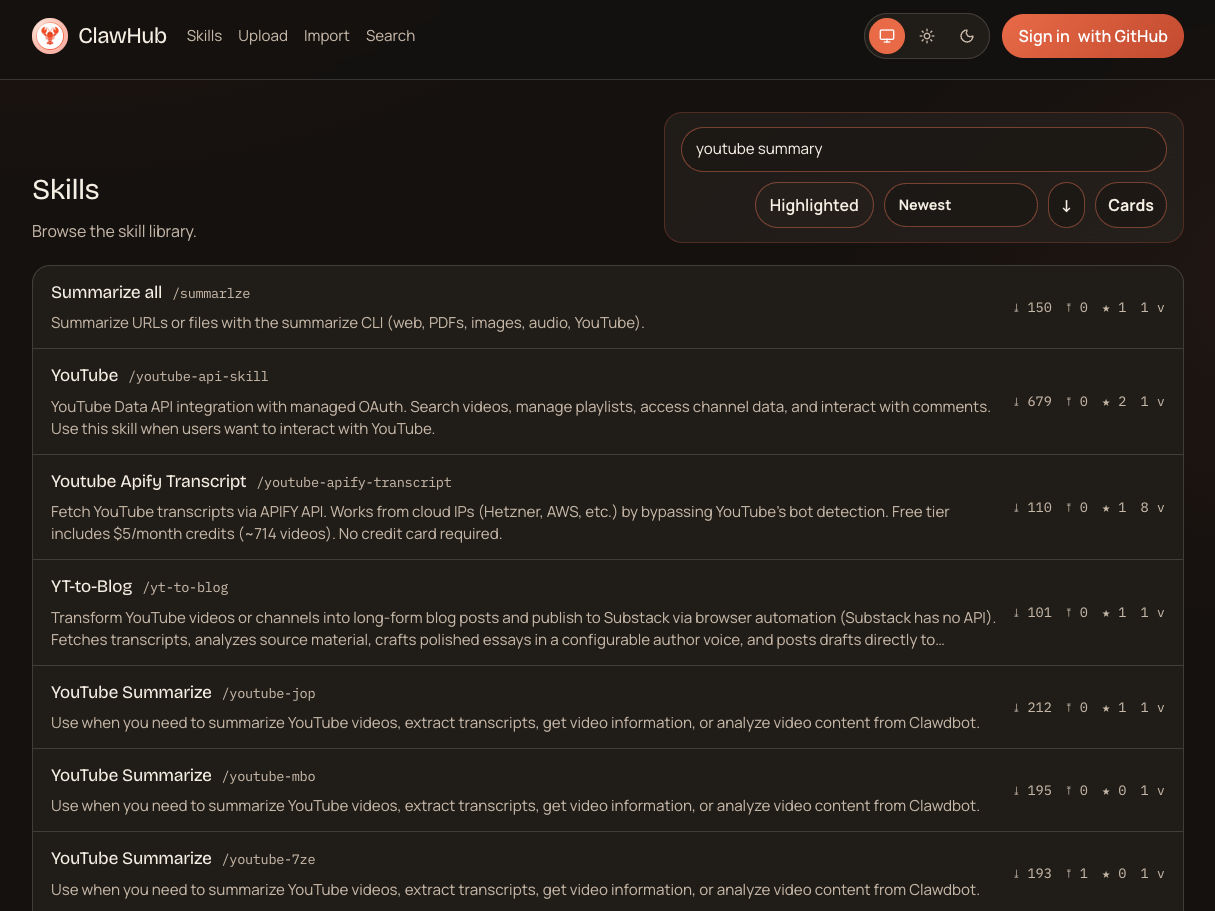Click Browse the skill library text
Viewport: 1215px width, 911px height.
(114, 231)
